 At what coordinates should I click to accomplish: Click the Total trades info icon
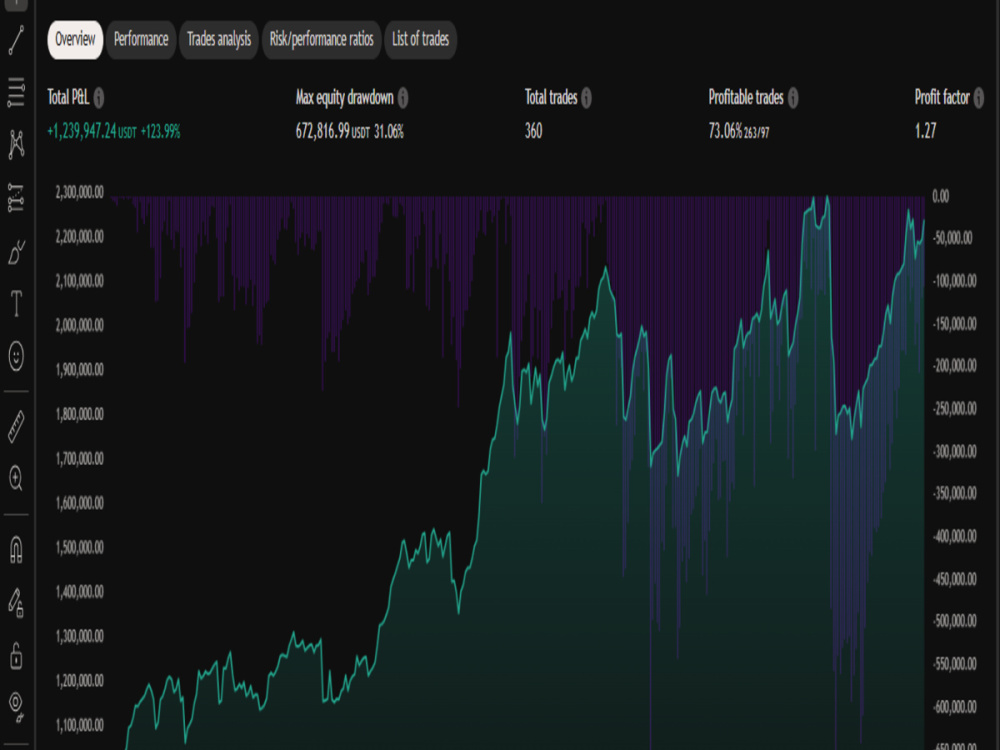pos(588,98)
